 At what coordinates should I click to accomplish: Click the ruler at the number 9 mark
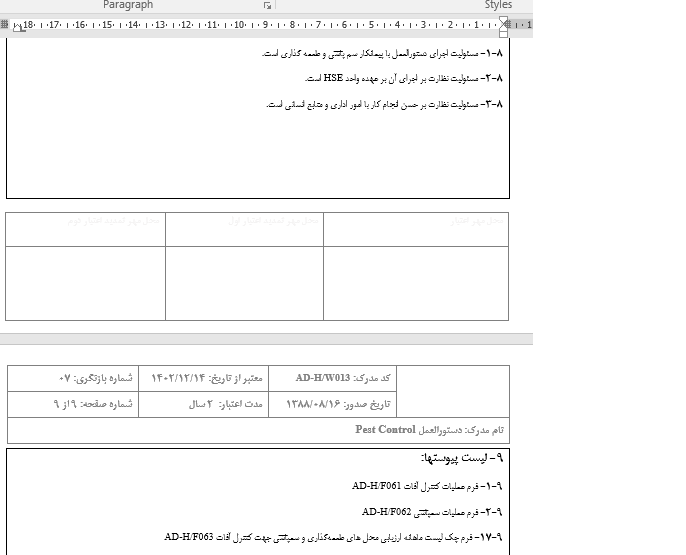(x=266, y=24)
